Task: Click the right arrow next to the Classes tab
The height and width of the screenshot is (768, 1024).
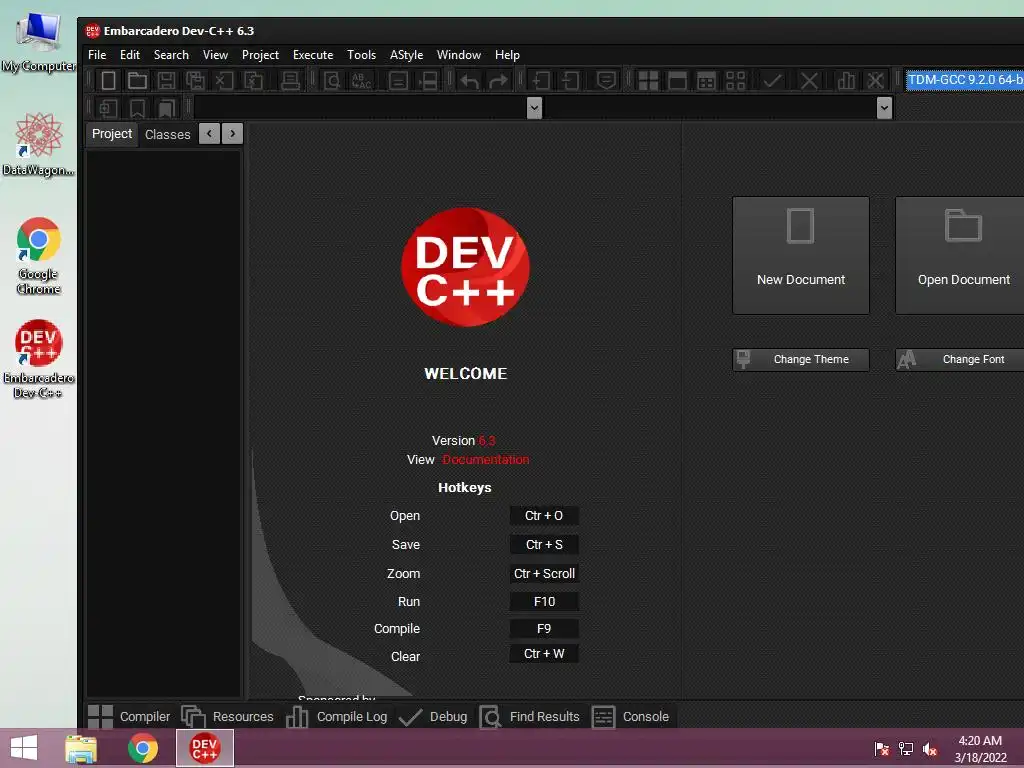Action: click(x=232, y=133)
